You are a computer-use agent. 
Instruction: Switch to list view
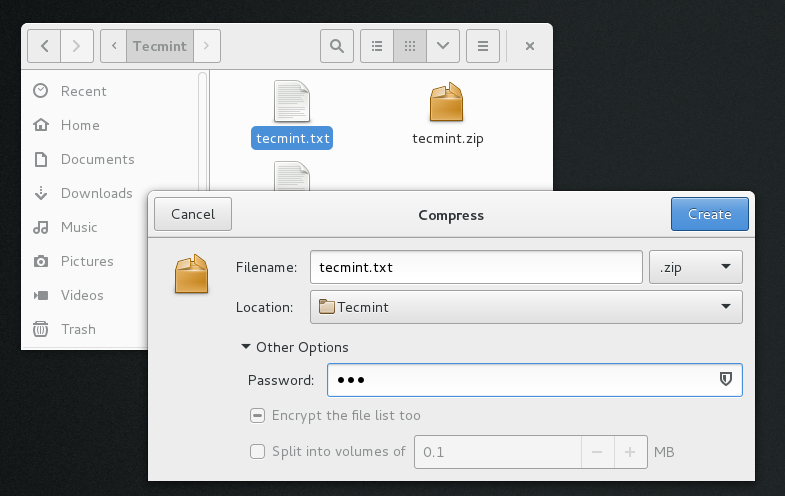tap(377, 46)
